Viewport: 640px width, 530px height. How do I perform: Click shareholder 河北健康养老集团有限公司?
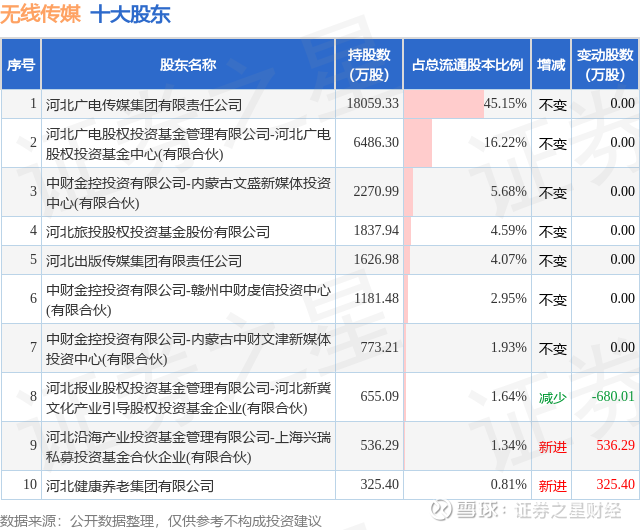[x=130, y=485]
